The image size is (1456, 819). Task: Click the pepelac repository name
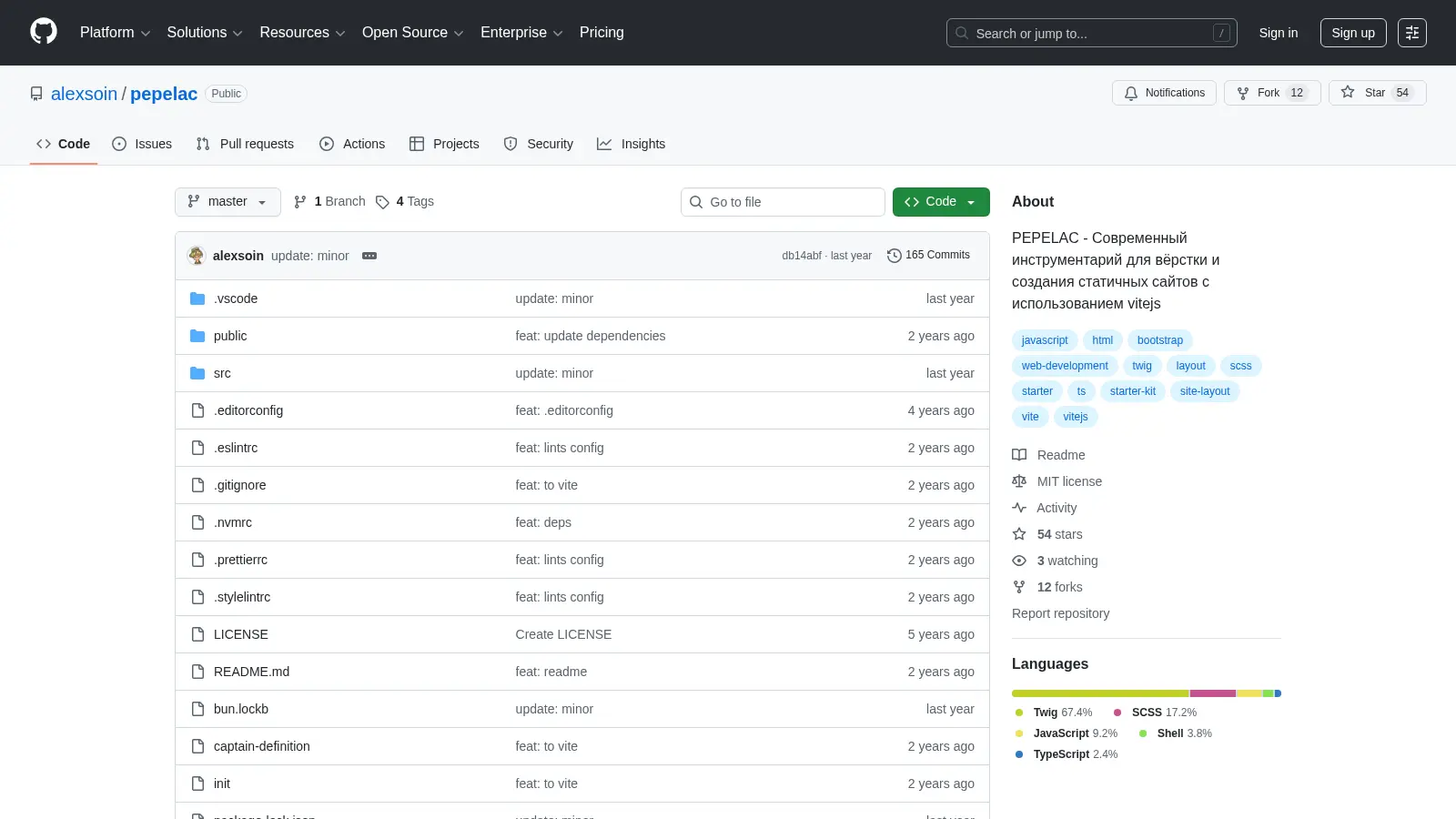click(164, 94)
